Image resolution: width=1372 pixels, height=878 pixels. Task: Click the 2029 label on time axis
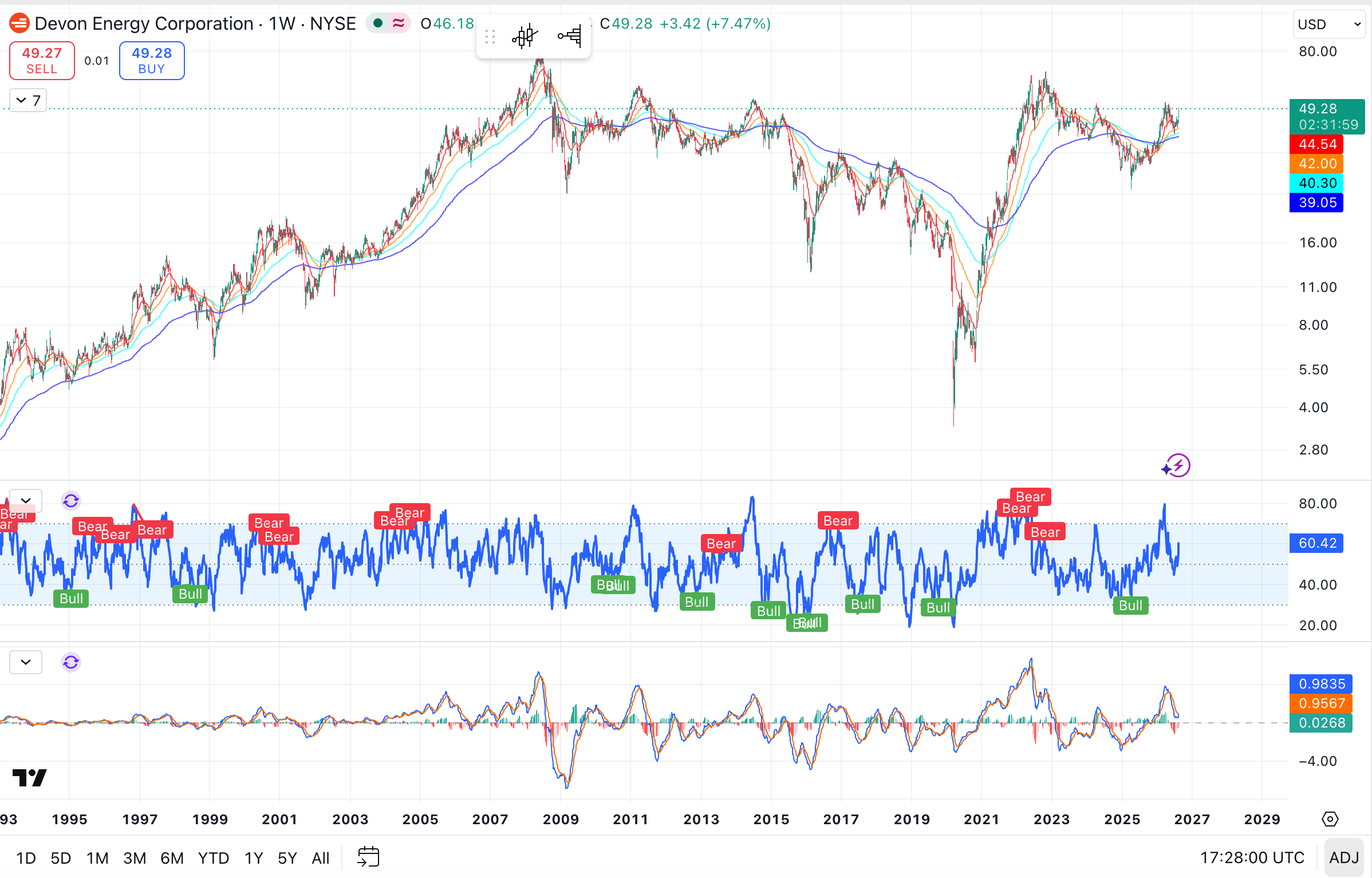pyautogui.click(x=1262, y=820)
